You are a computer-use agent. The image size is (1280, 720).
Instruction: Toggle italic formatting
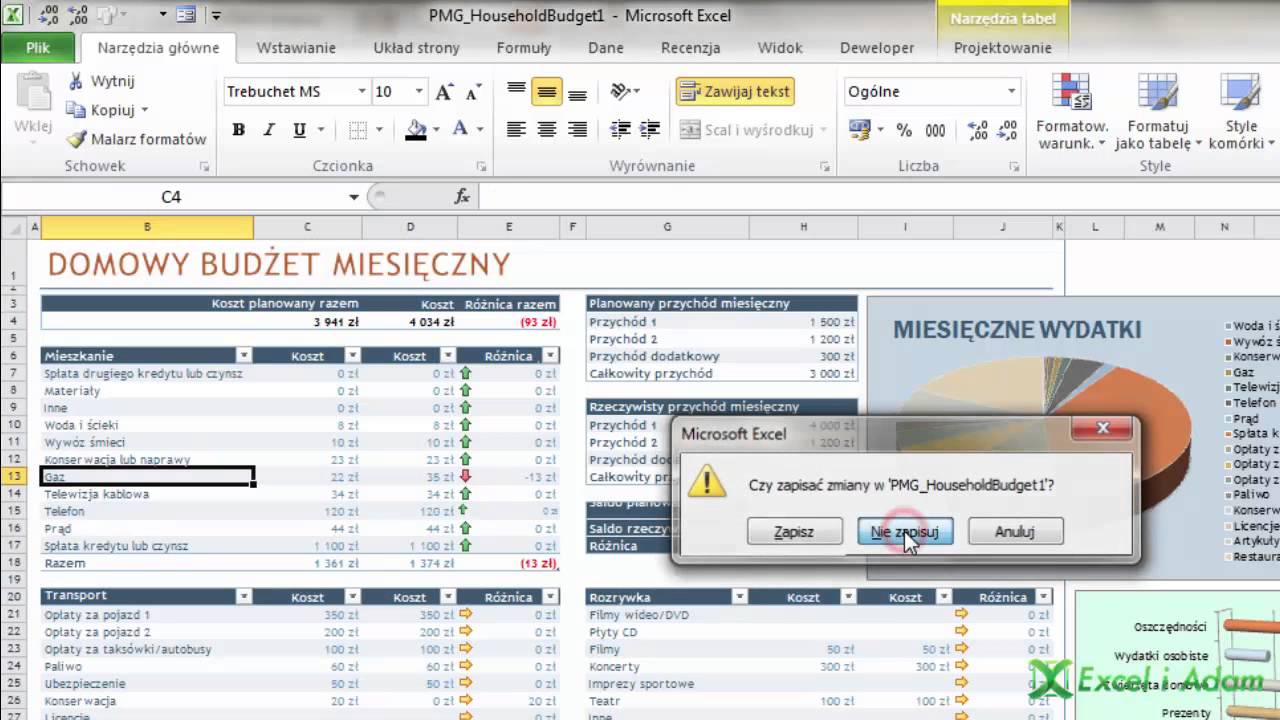pyautogui.click(x=268, y=130)
